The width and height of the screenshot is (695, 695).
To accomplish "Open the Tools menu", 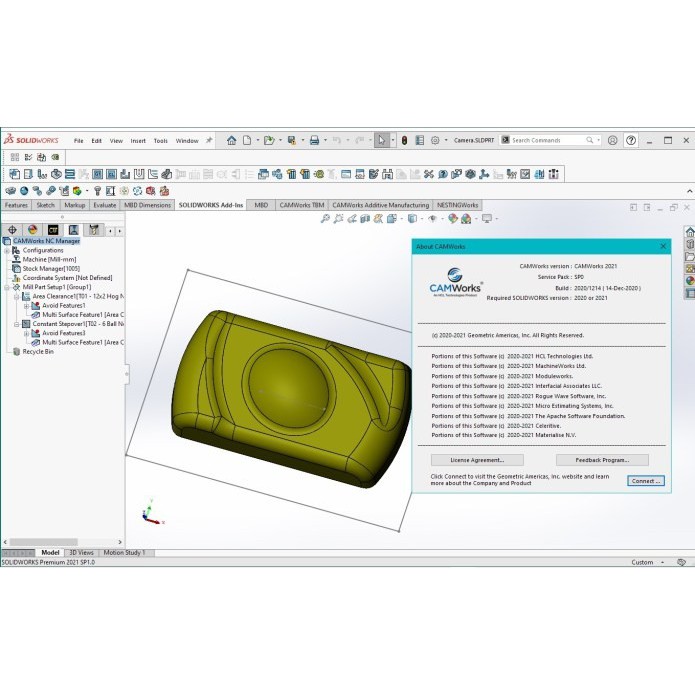I will 160,141.
